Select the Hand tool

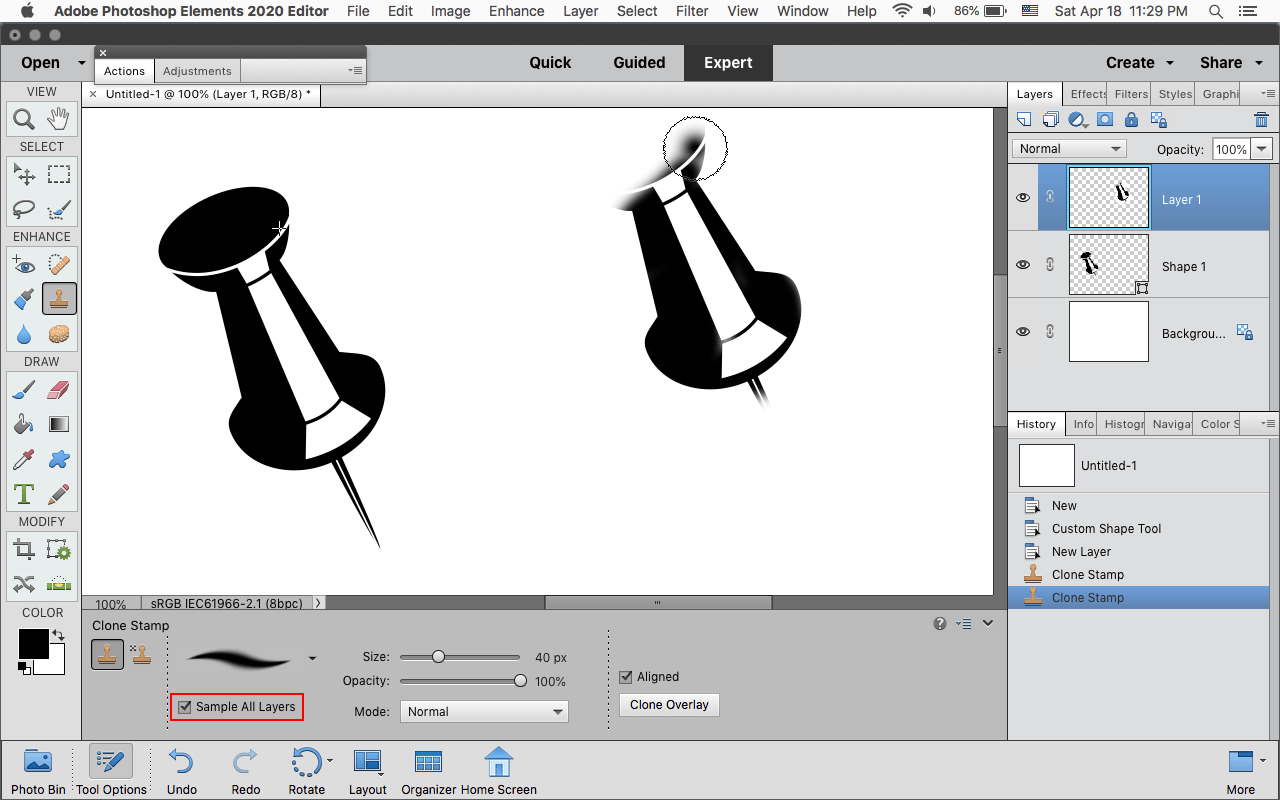click(x=59, y=120)
